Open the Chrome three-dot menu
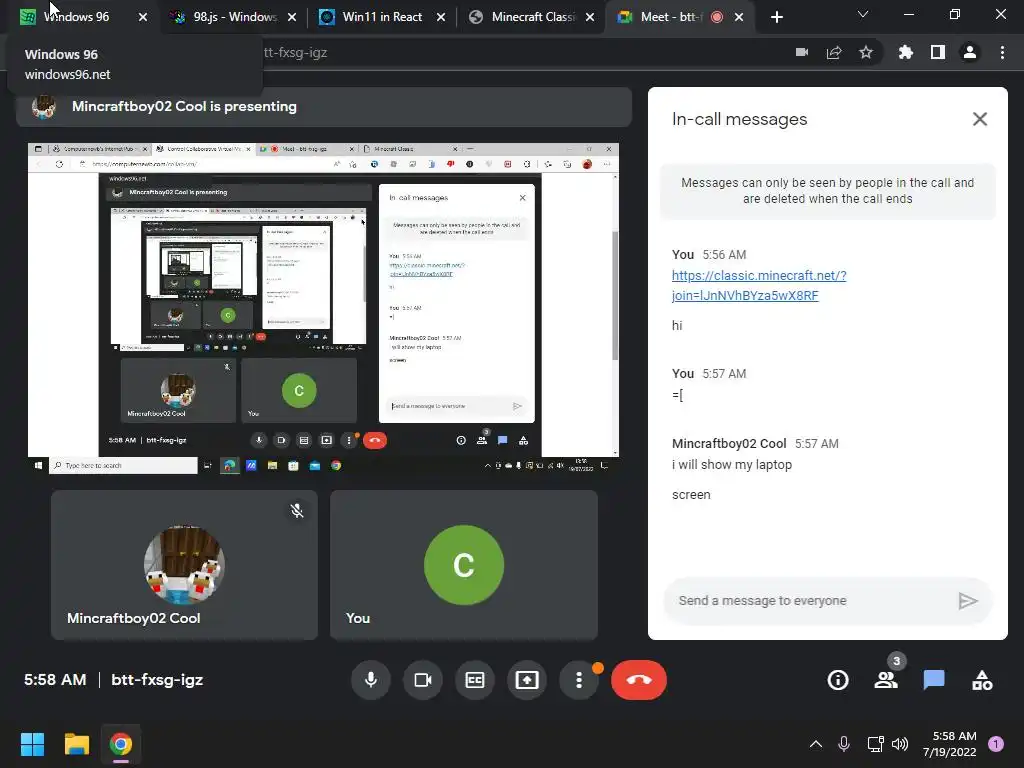Image resolution: width=1024 pixels, height=768 pixels. [x=1002, y=52]
